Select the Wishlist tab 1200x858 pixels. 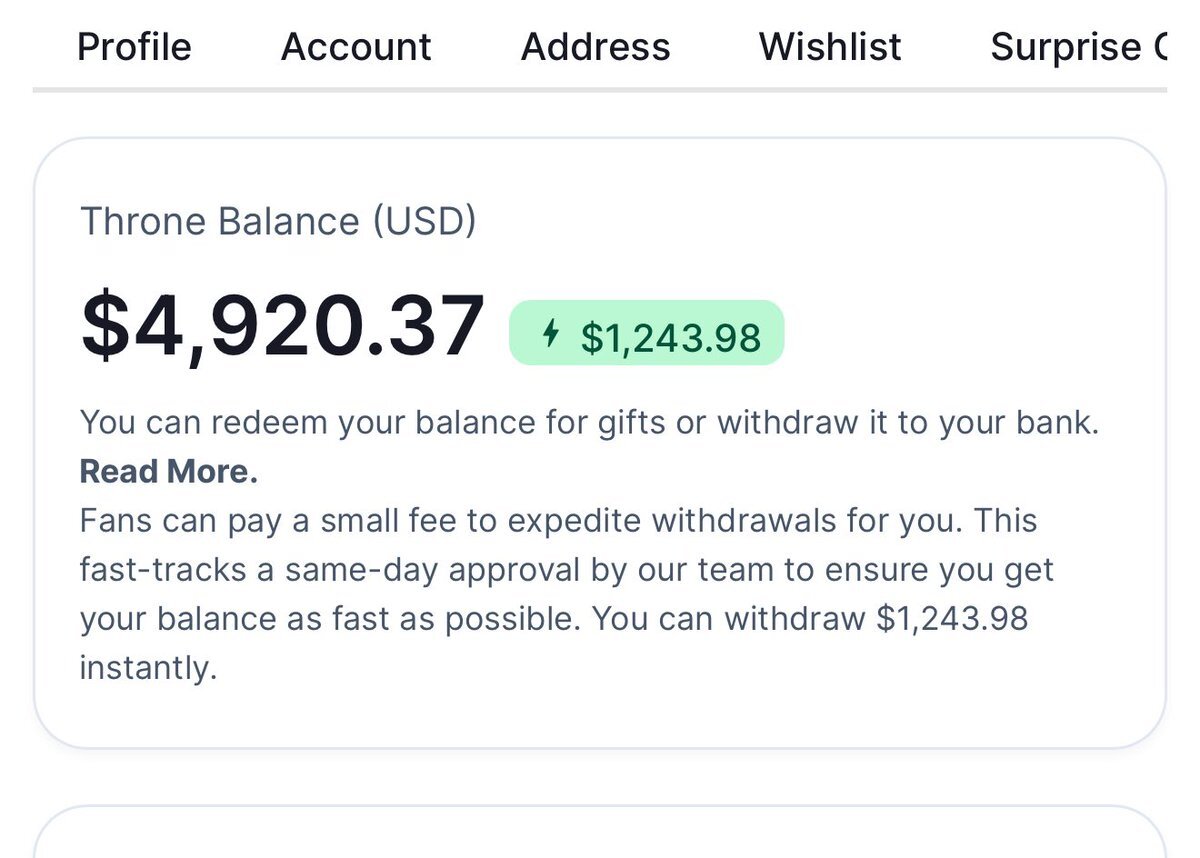pos(830,47)
